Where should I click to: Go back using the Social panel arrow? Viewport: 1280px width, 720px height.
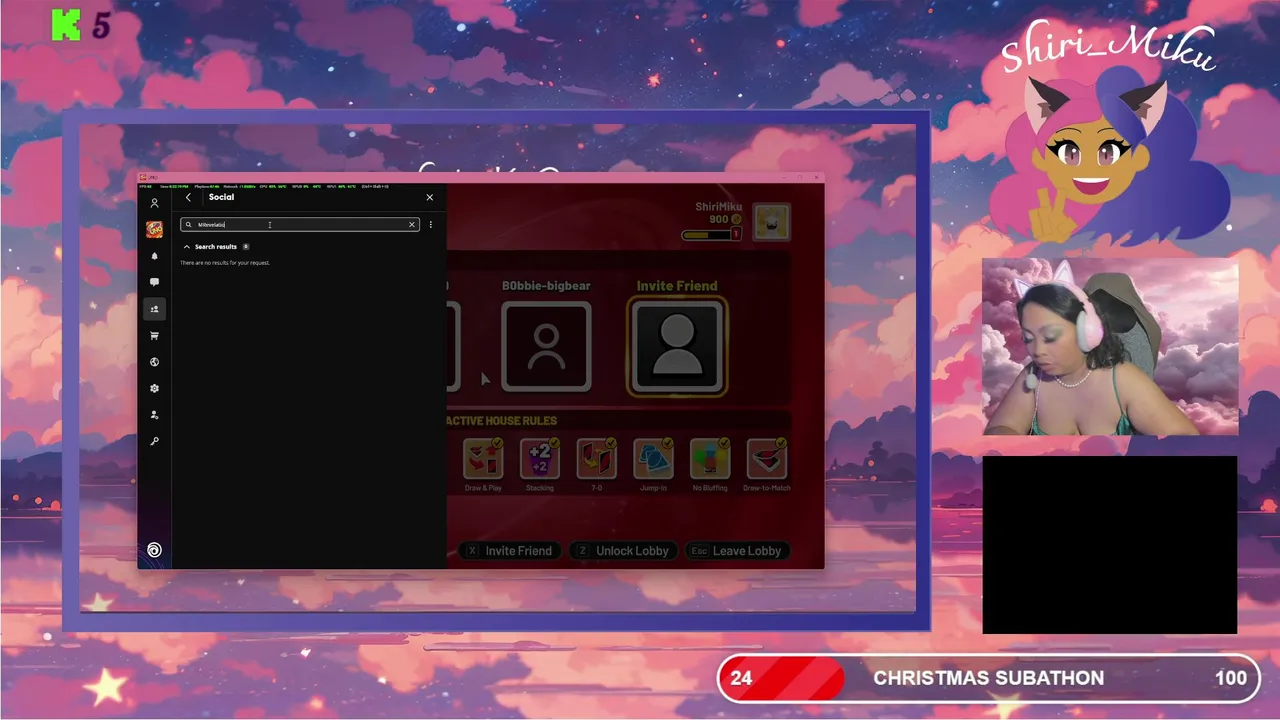[x=188, y=197]
